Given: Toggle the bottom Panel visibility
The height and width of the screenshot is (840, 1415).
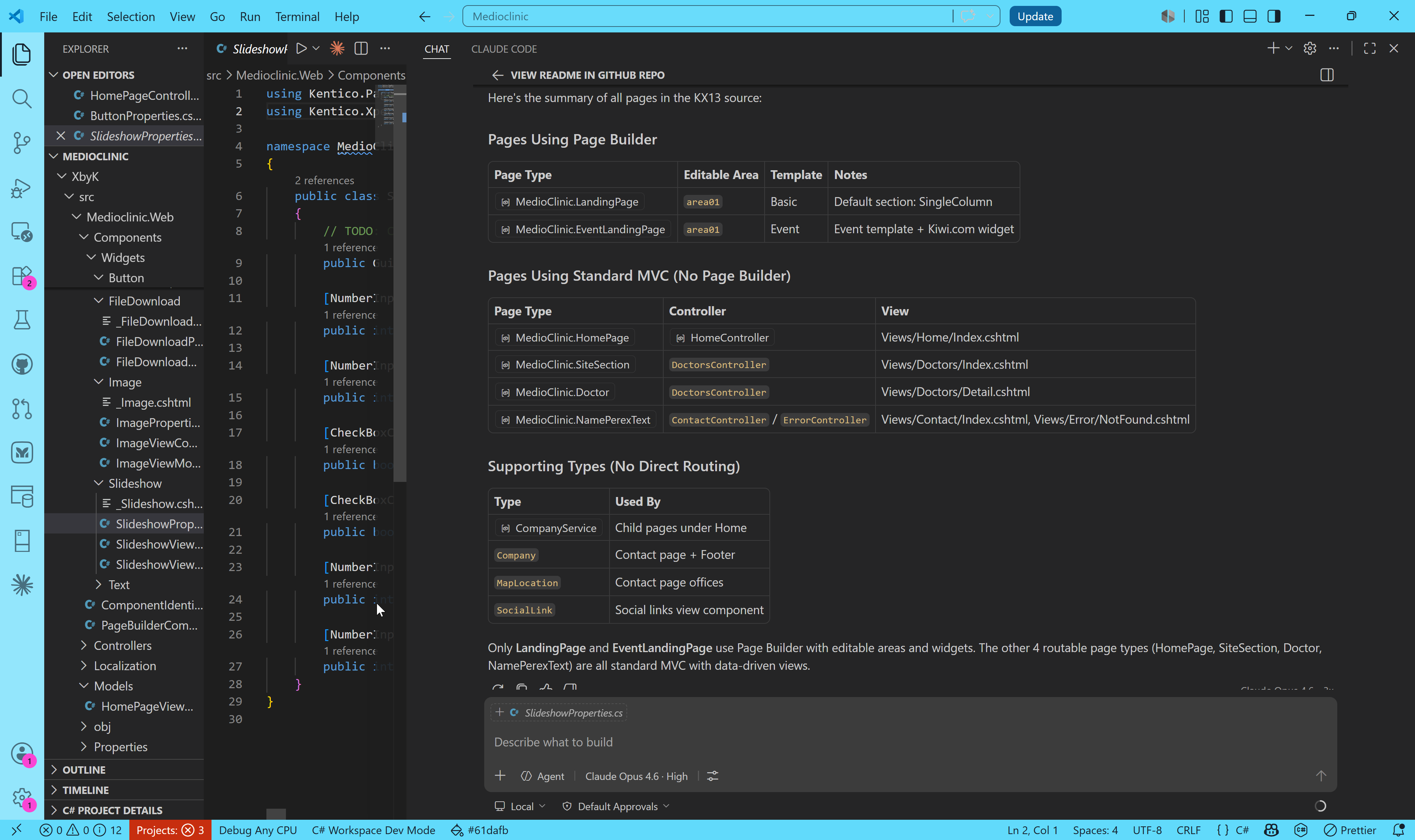Looking at the screenshot, I should coord(1250,17).
